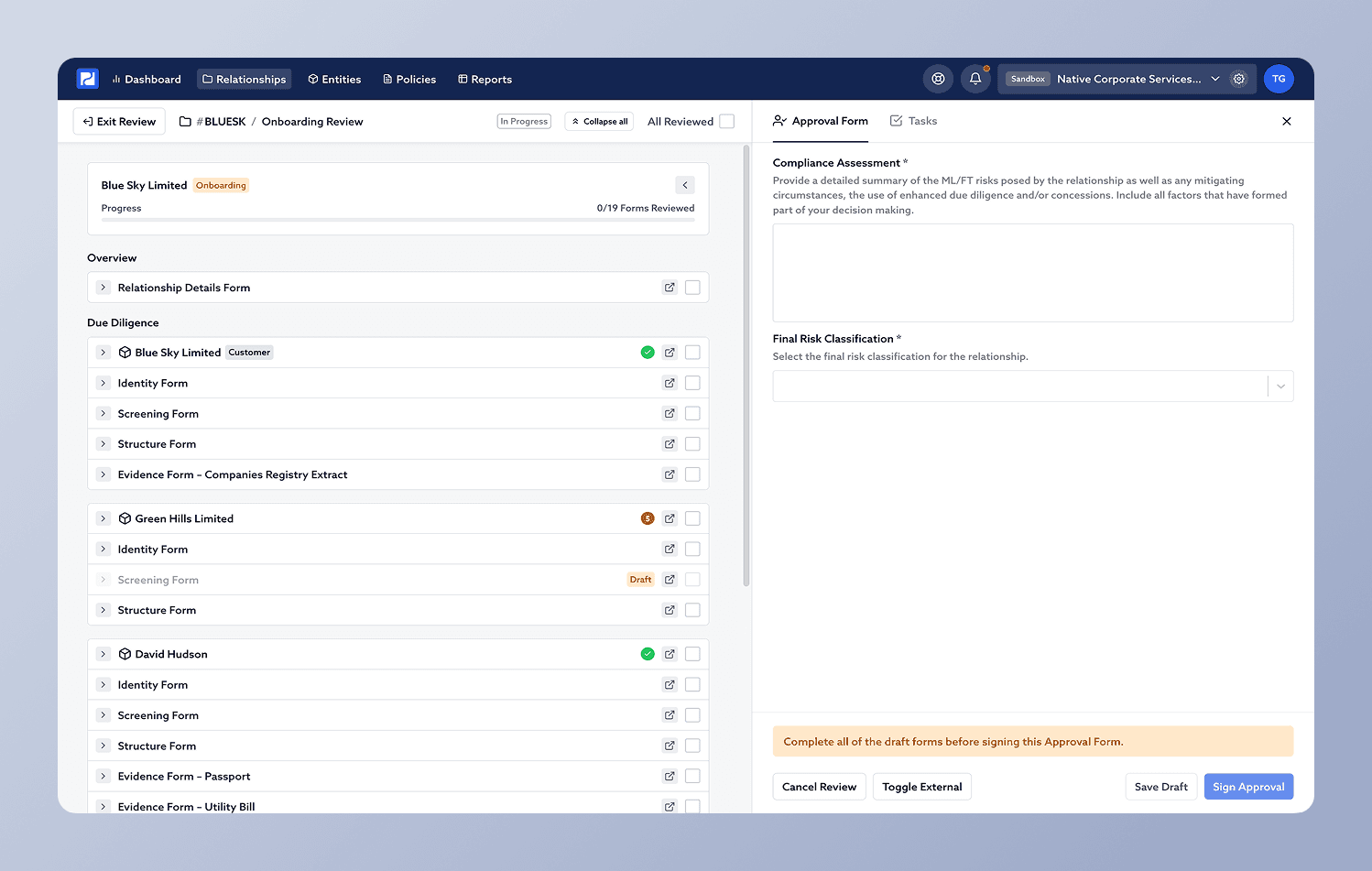Screen dimensions: 1372x871
Task: Click Cancel Review
Action: pyautogui.click(x=819, y=787)
